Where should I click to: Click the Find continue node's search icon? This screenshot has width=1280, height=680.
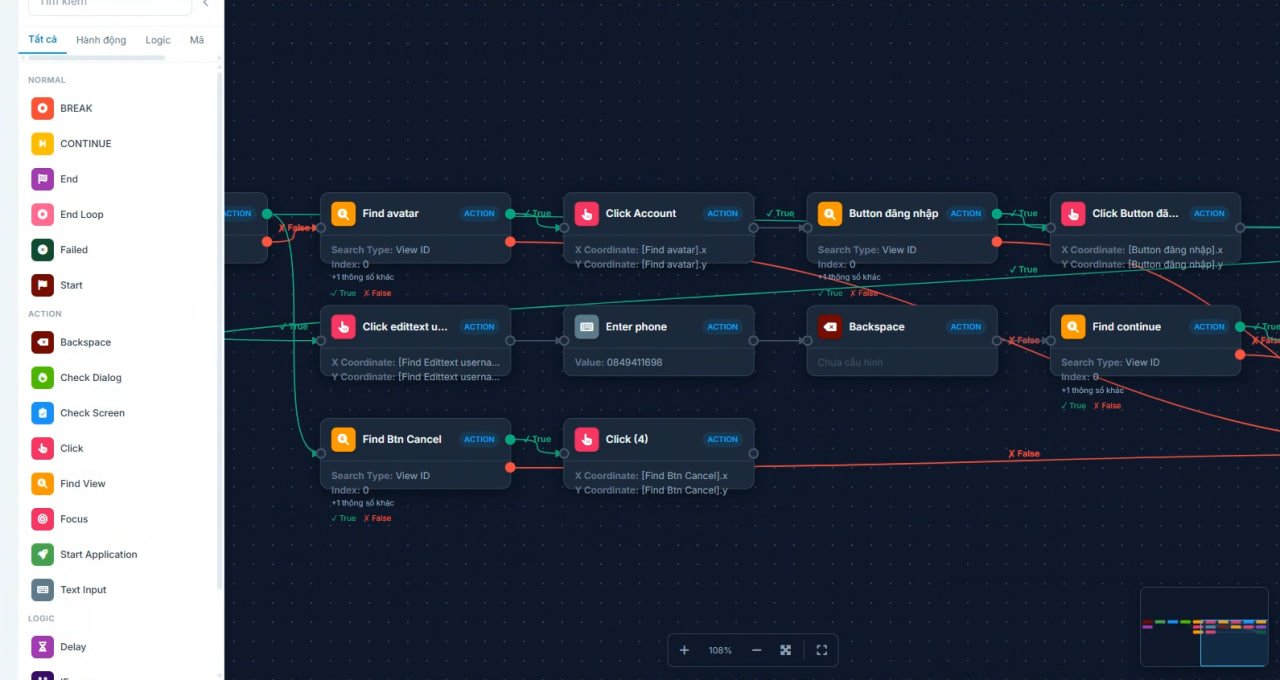1072,327
